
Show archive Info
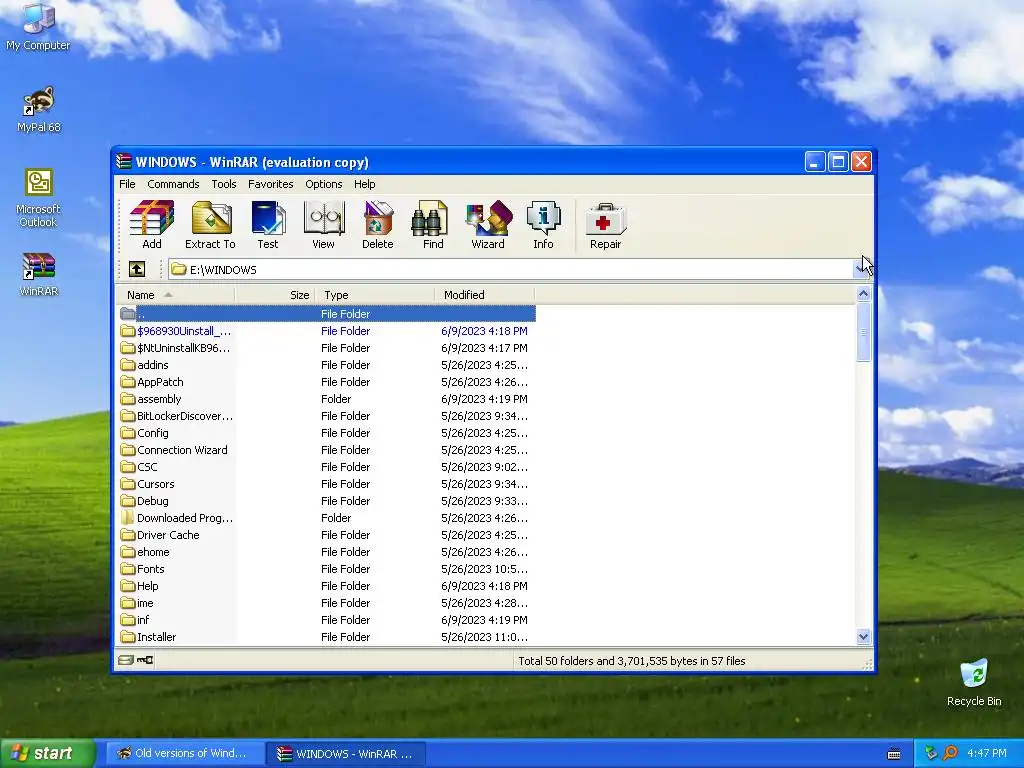543,225
